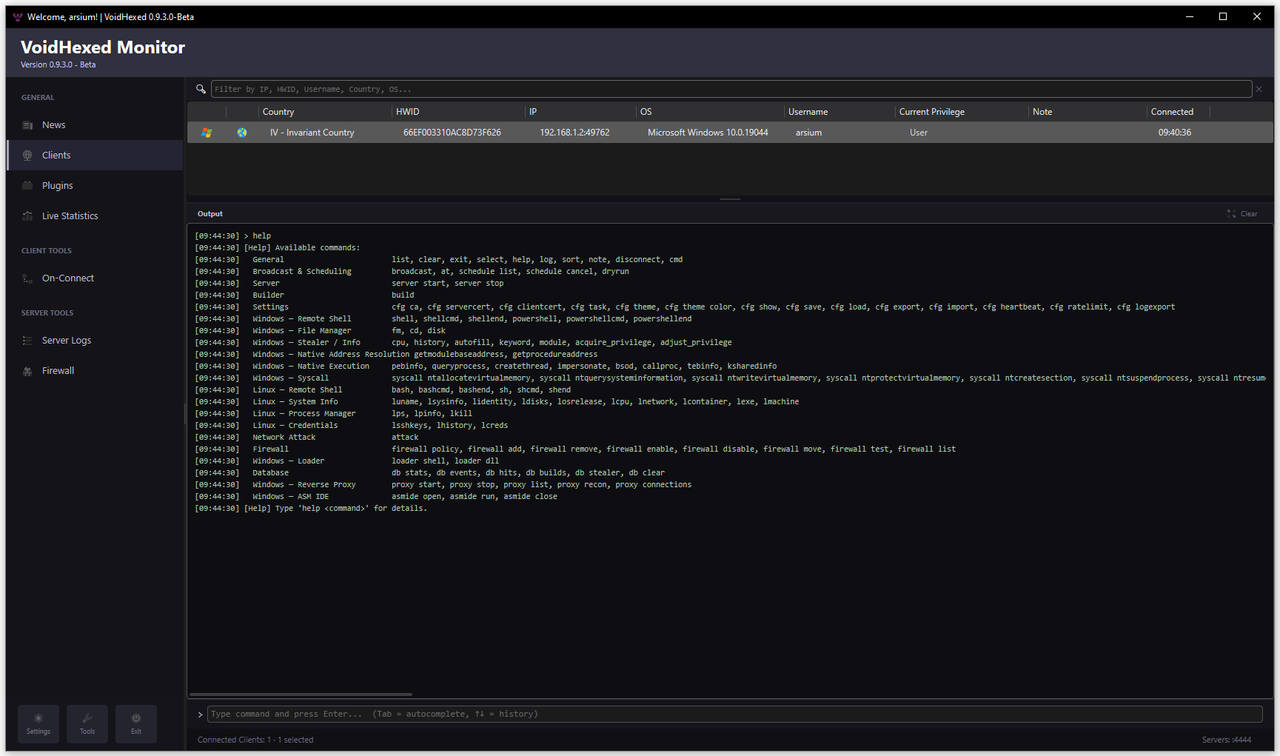Open the Tools wrench button

tap(87, 723)
